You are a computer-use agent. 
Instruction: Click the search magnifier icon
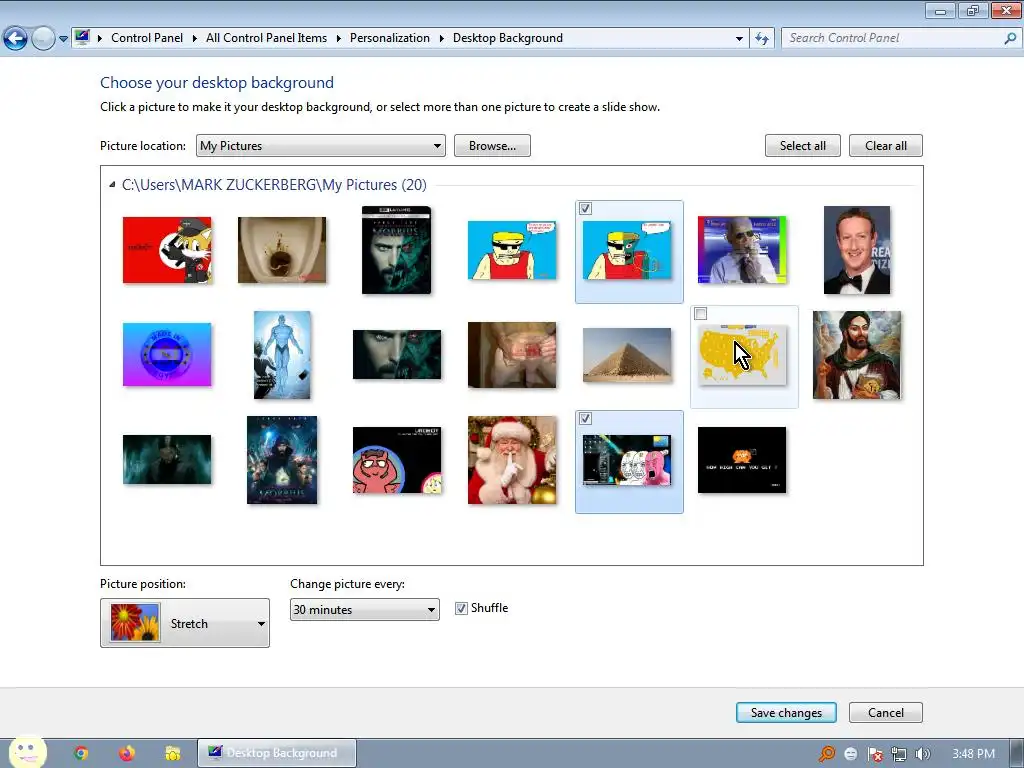coord(1010,39)
